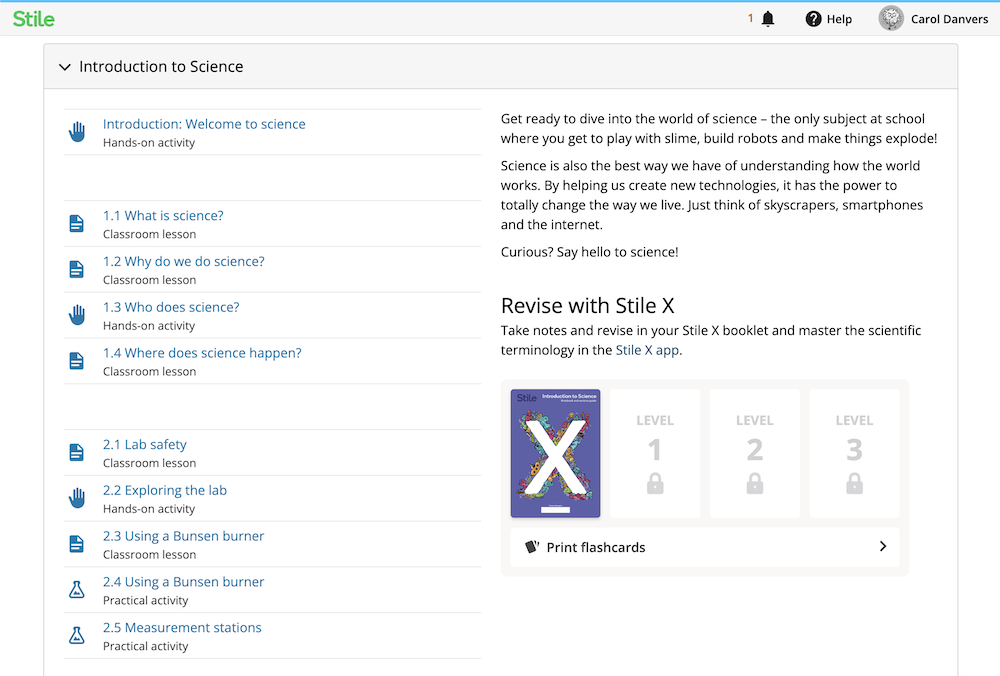
Task: Click document icon beside 1.4 Where does science happen?
Action: [77, 361]
